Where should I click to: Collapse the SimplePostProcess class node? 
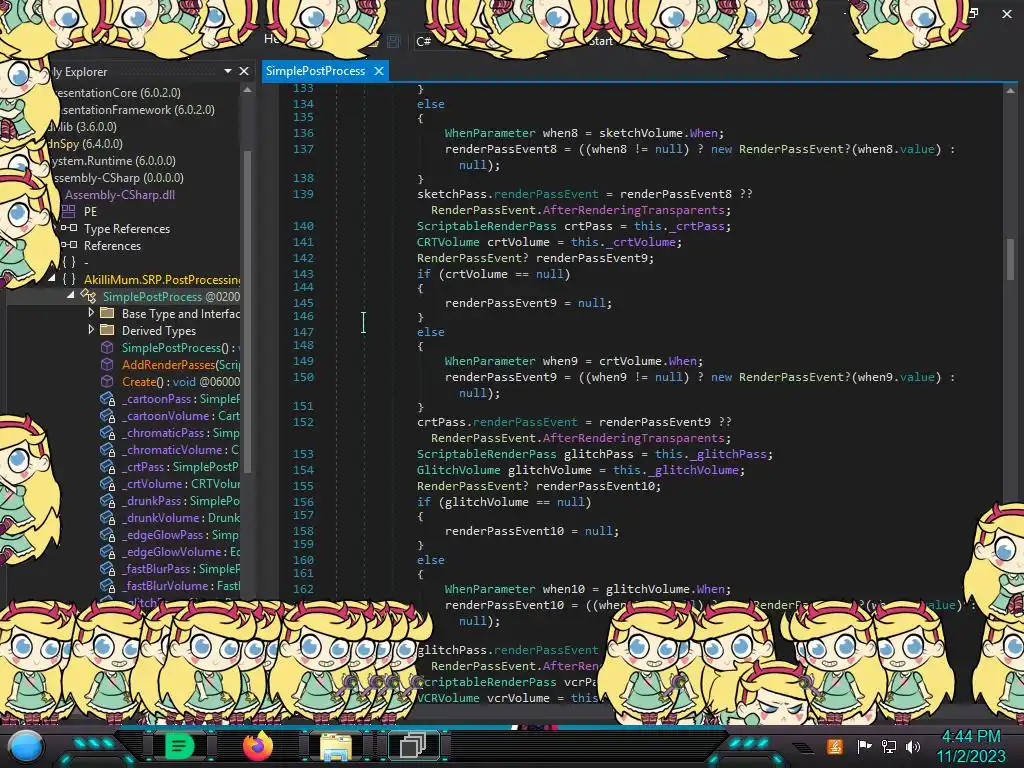click(x=71, y=295)
